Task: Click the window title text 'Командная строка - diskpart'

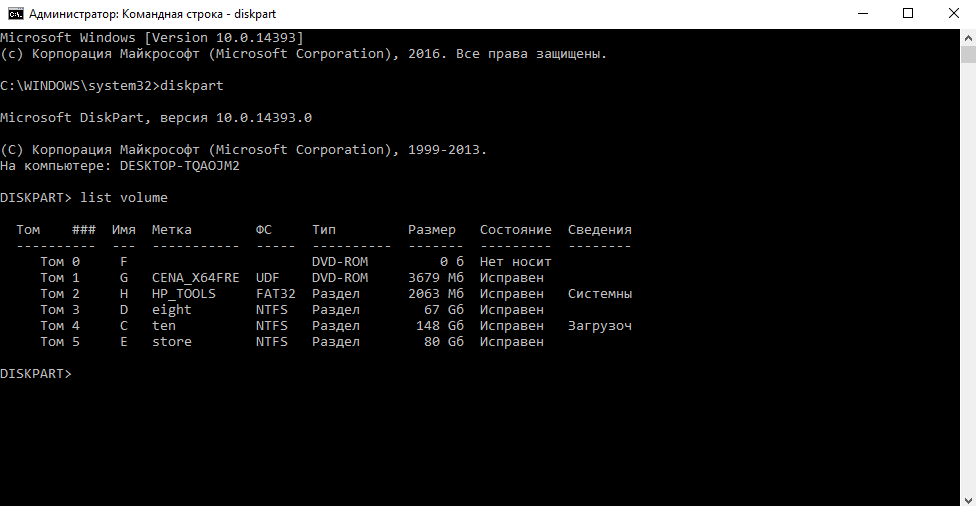Action: 160,14
